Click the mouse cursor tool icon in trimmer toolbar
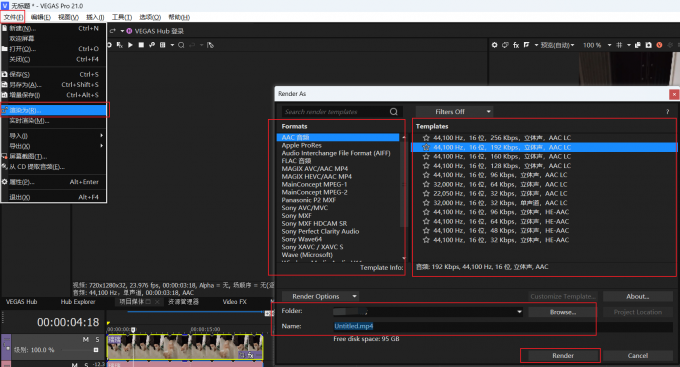680x367 pixels. click(x=210, y=45)
